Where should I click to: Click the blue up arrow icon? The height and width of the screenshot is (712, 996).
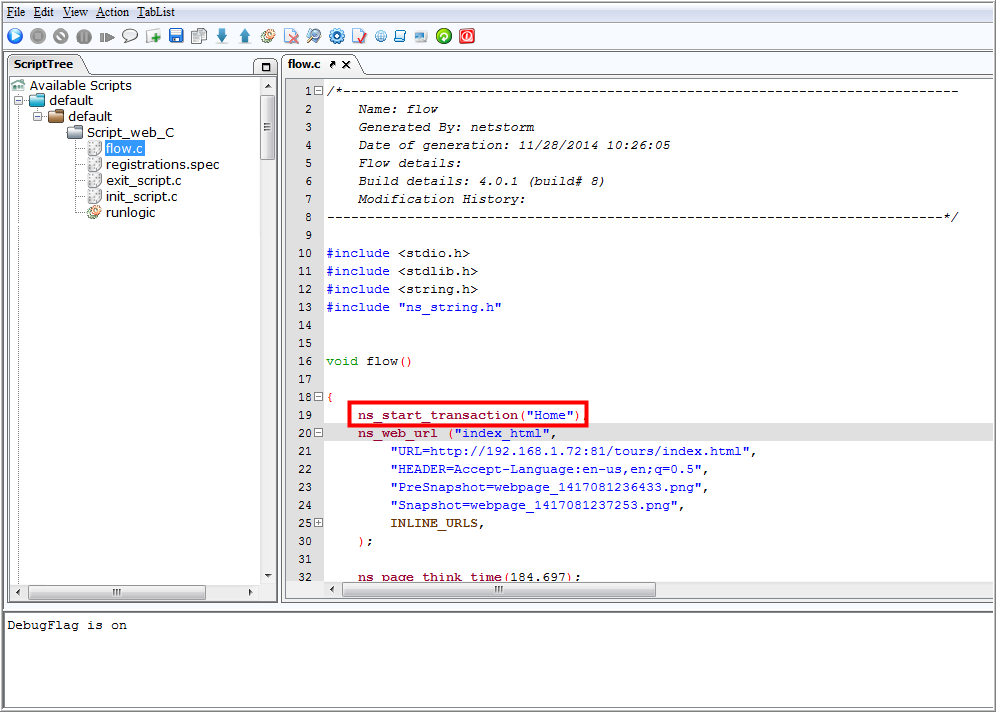(x=245, y=36)
